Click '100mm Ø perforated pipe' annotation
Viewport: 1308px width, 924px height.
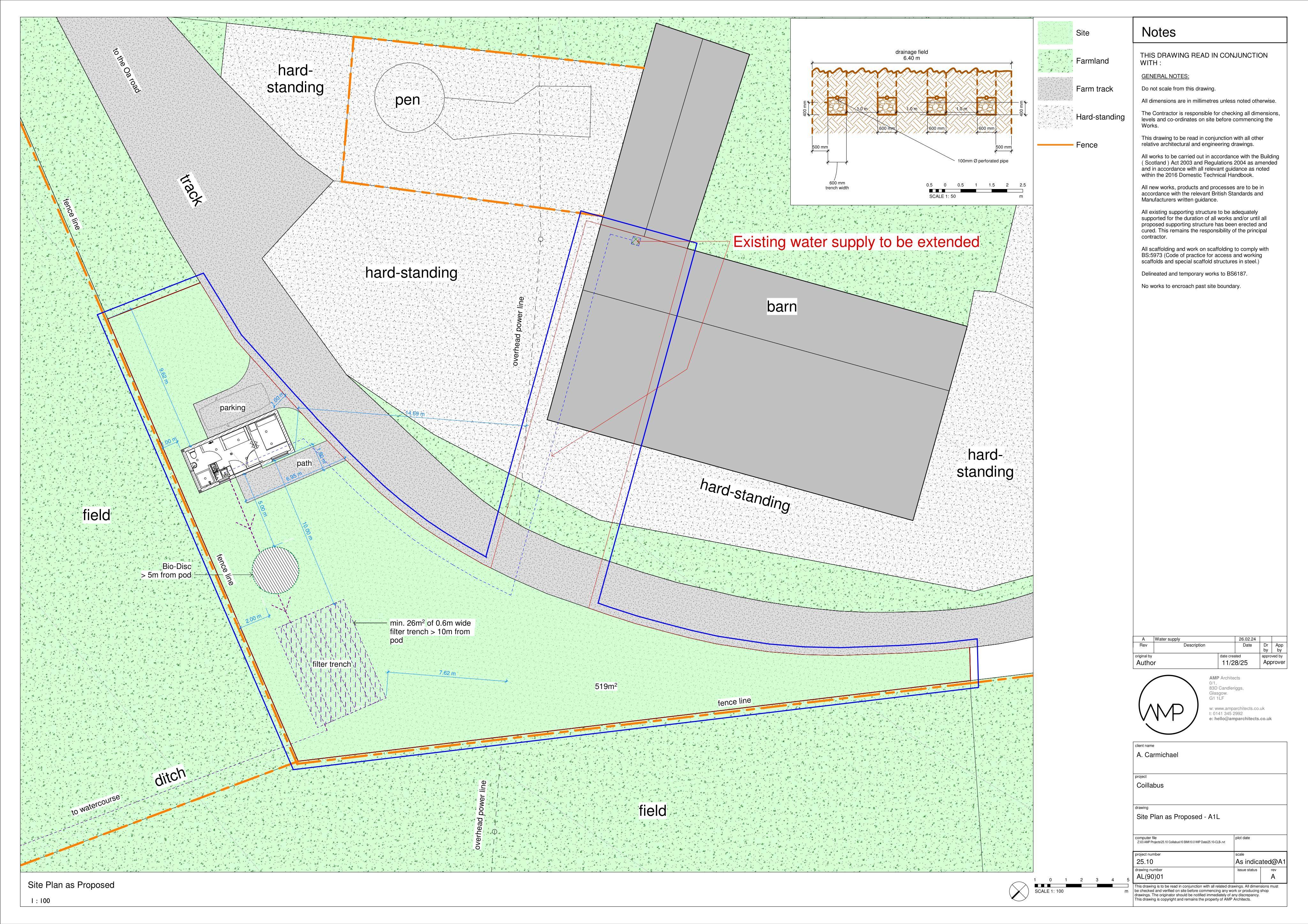click(983, 161)
